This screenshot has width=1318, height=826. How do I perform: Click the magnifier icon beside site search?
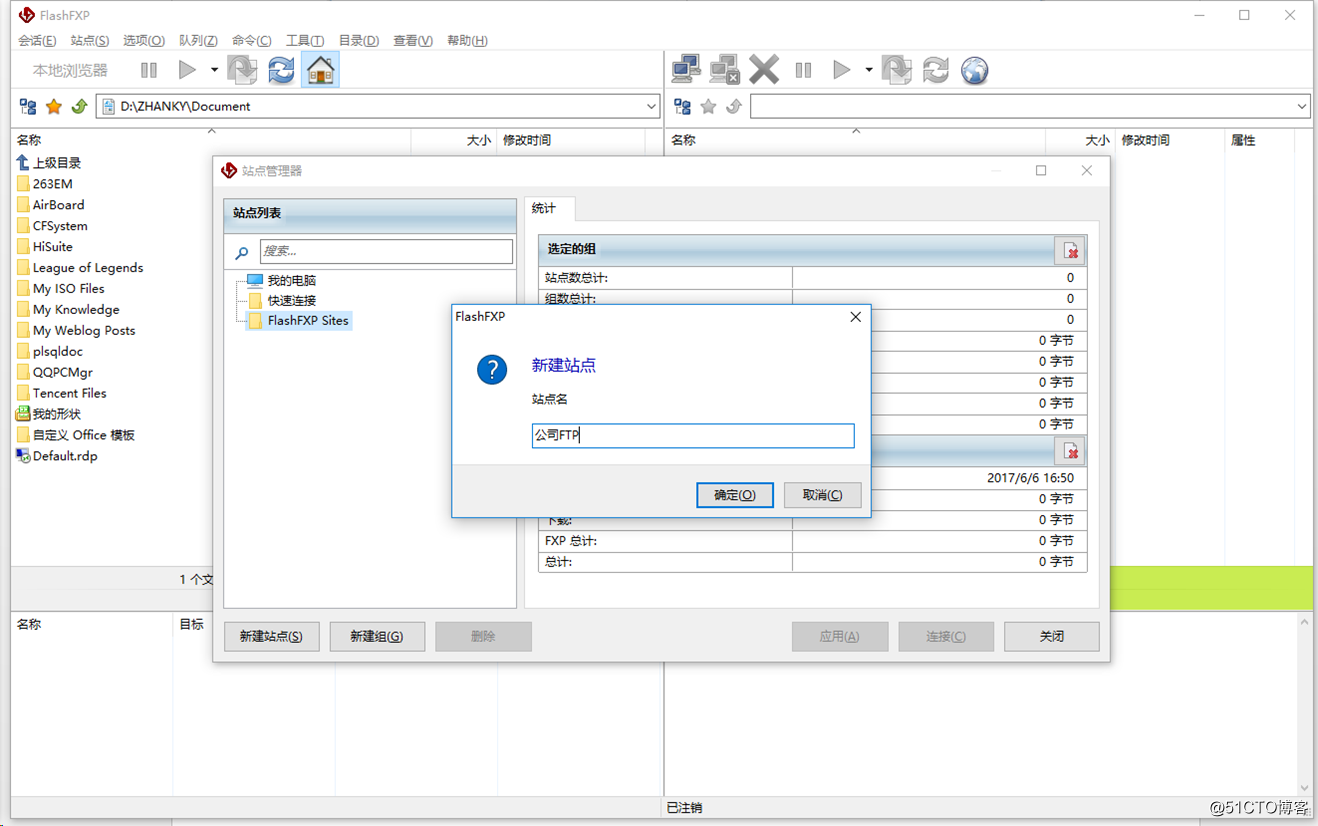242,253
